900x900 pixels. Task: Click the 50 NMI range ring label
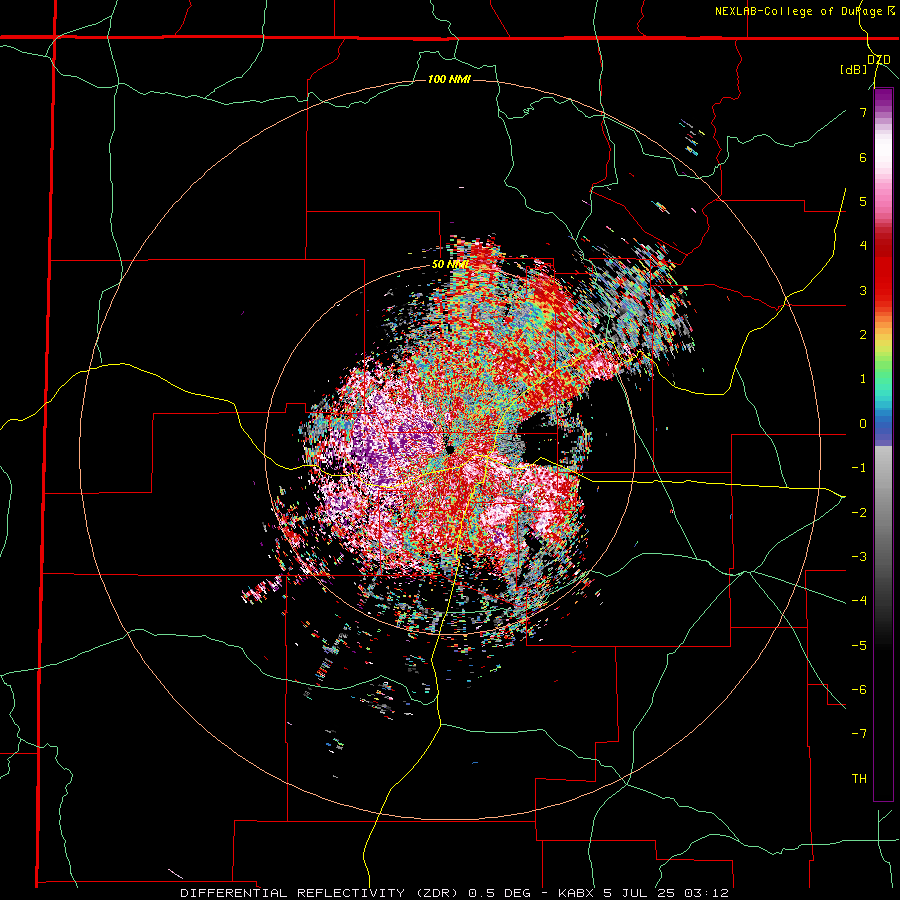449,265
